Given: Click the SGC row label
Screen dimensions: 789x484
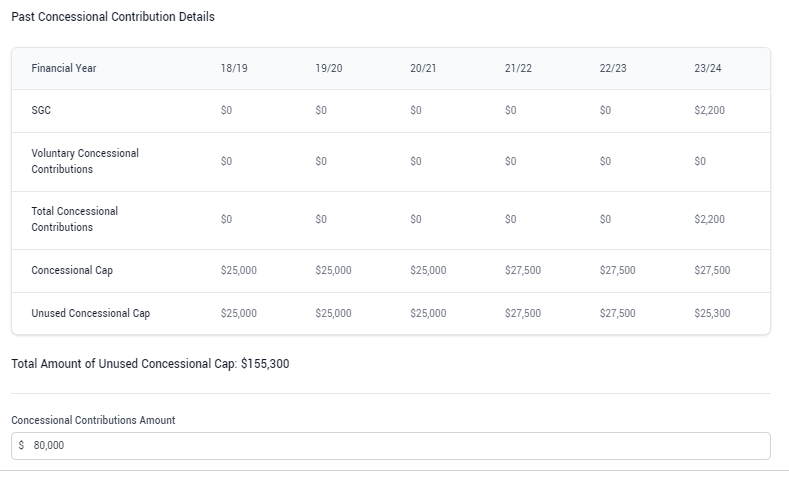Looking at the screenshot, I should (41, 110).
